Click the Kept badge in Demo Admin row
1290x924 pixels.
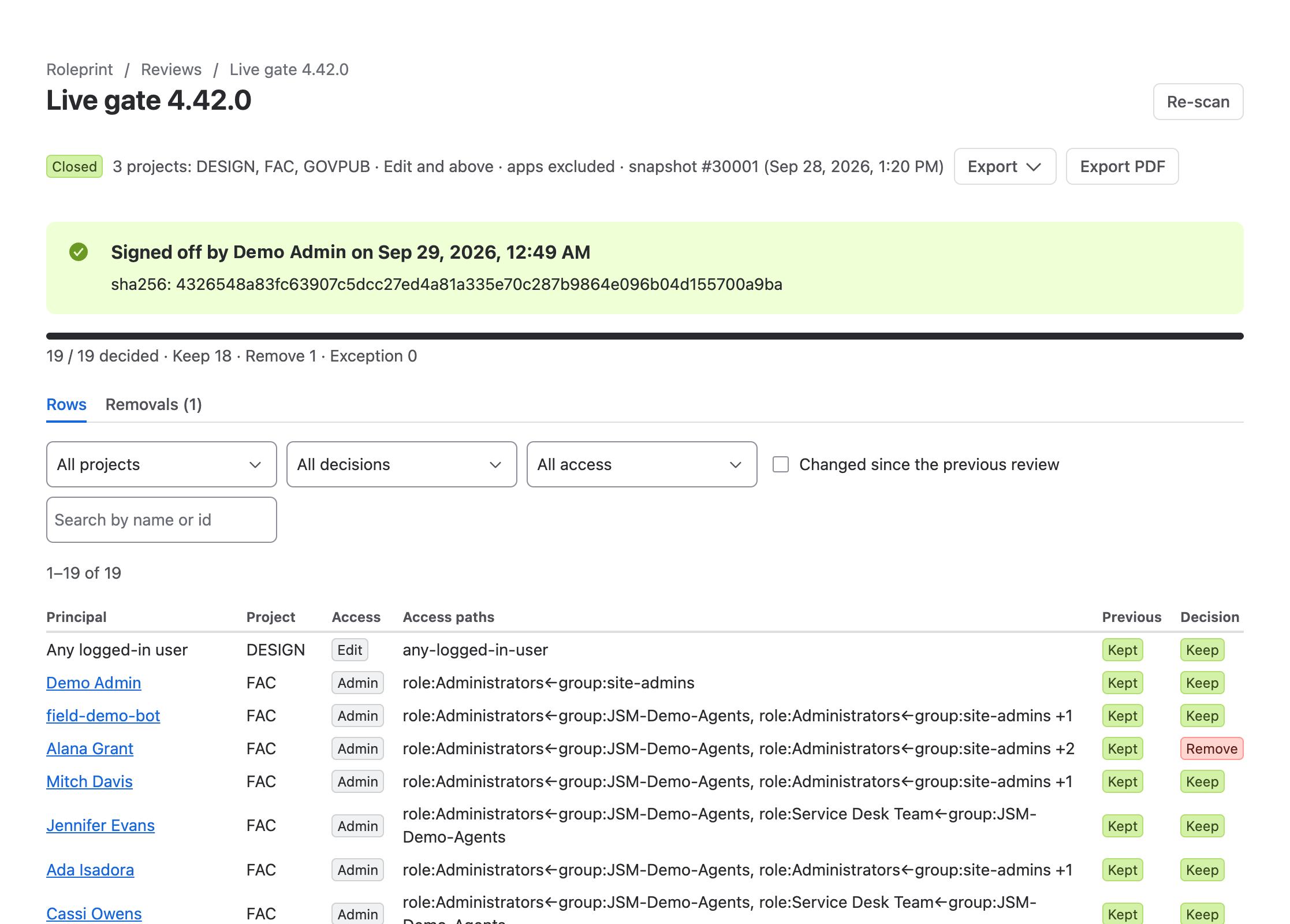pyautogui.click(x=1123, y=683)
